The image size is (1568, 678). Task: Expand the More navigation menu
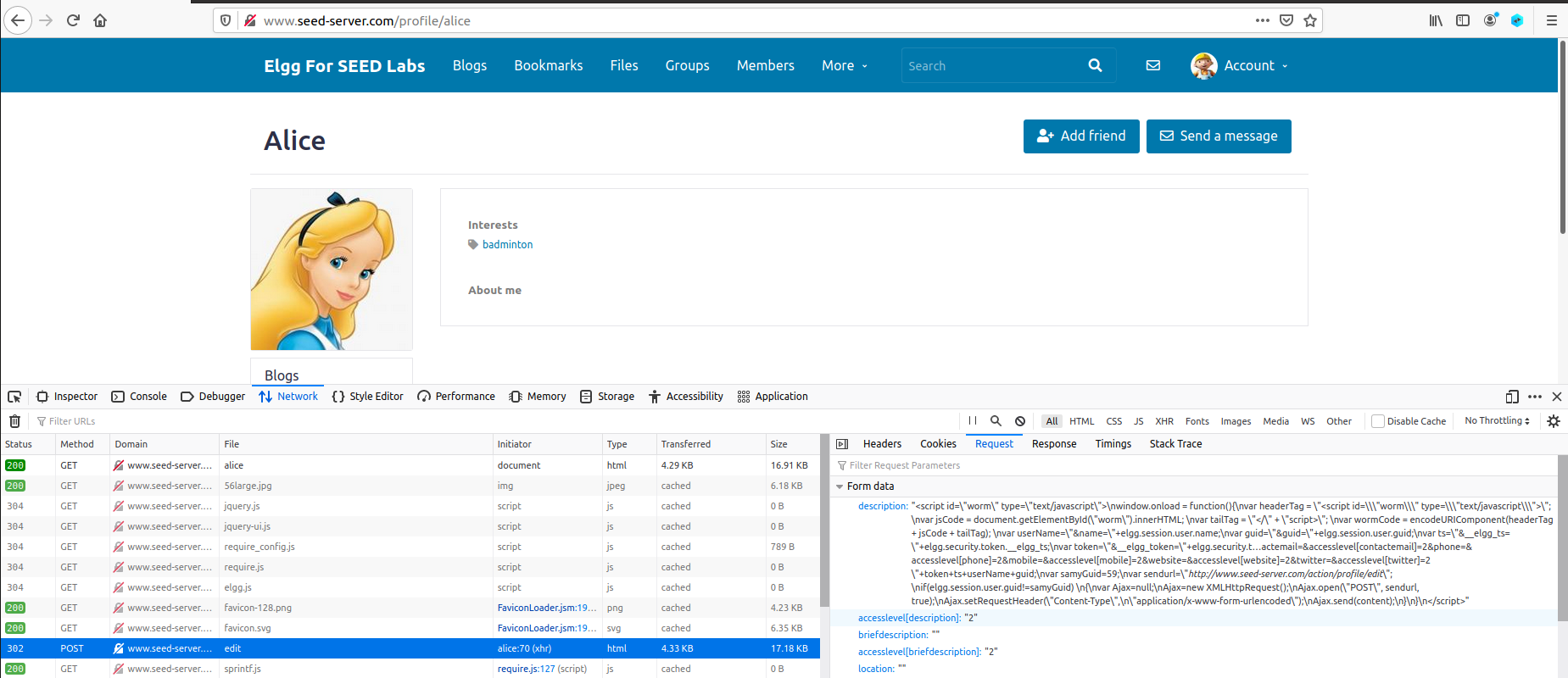coord(845,65)
